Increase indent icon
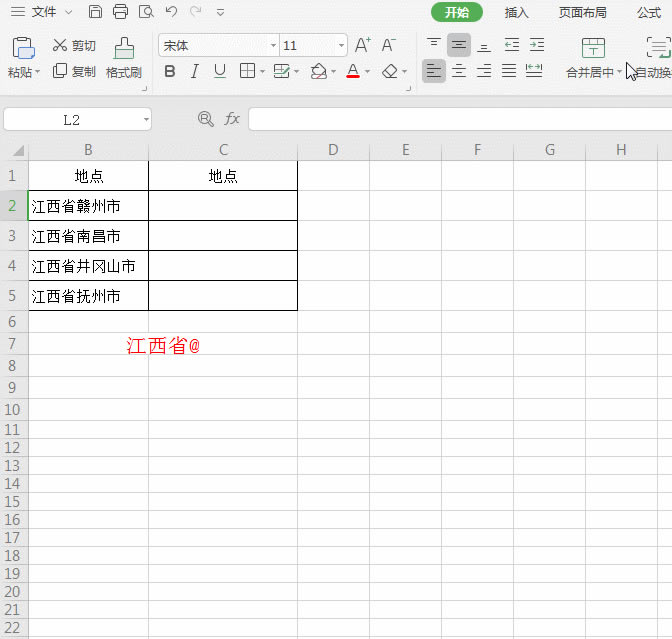672x639 pixels. 537,45
